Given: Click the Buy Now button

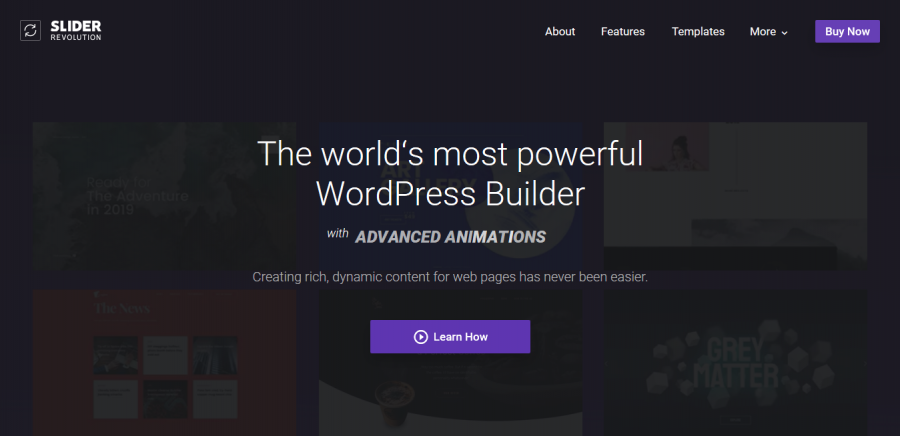Looking at the screenshot, I should coord(847,32).
